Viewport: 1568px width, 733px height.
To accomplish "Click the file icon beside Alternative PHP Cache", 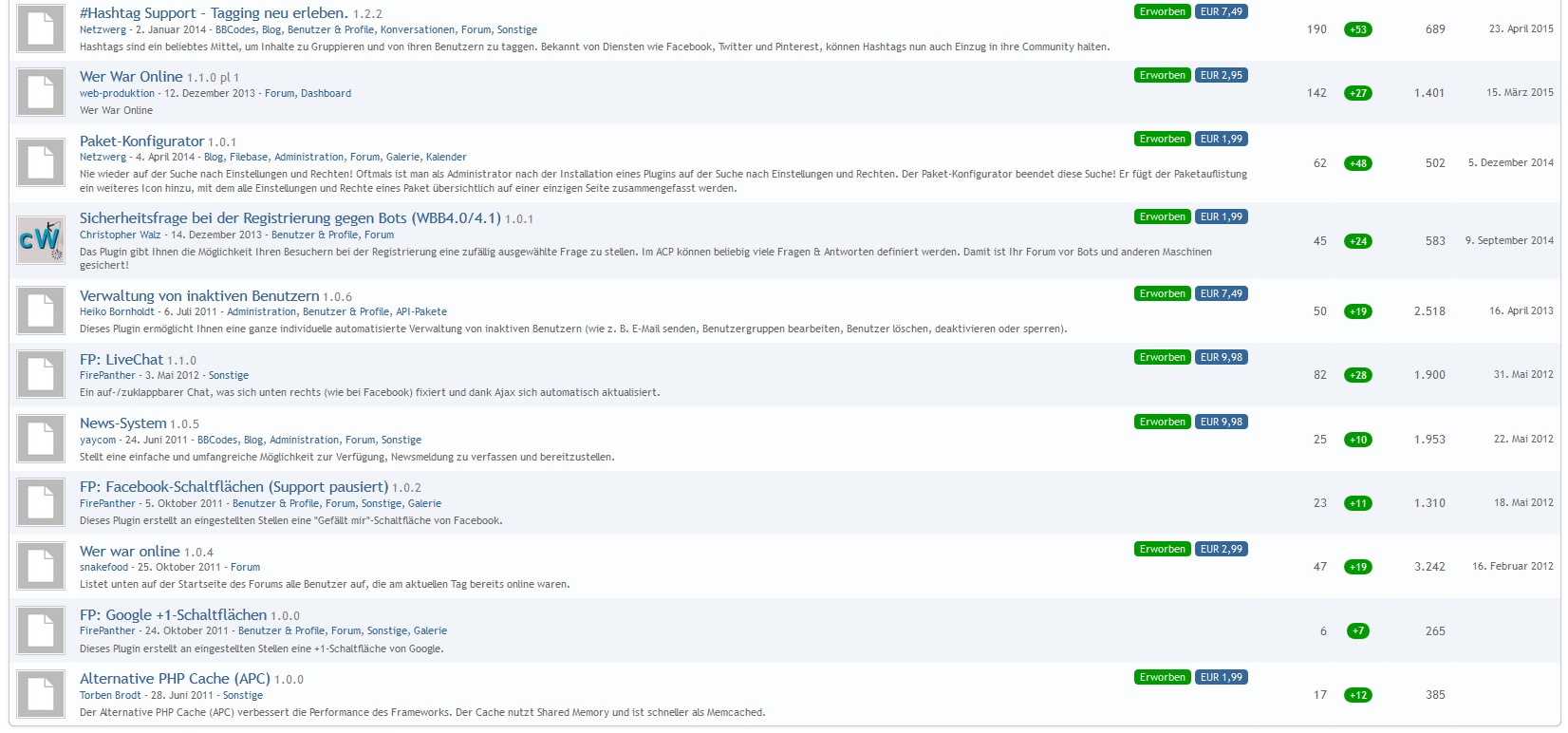I will coord(41,694).
